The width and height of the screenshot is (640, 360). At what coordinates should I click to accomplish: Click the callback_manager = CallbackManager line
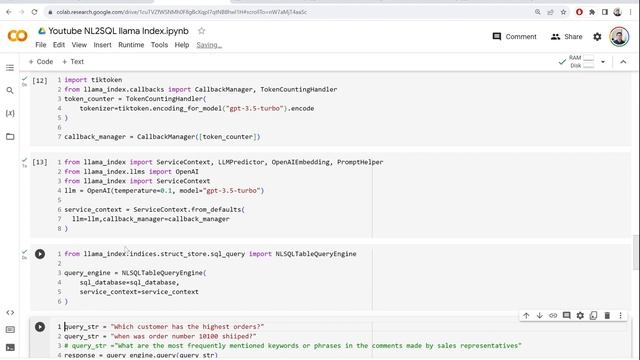(x=162, y=137)
